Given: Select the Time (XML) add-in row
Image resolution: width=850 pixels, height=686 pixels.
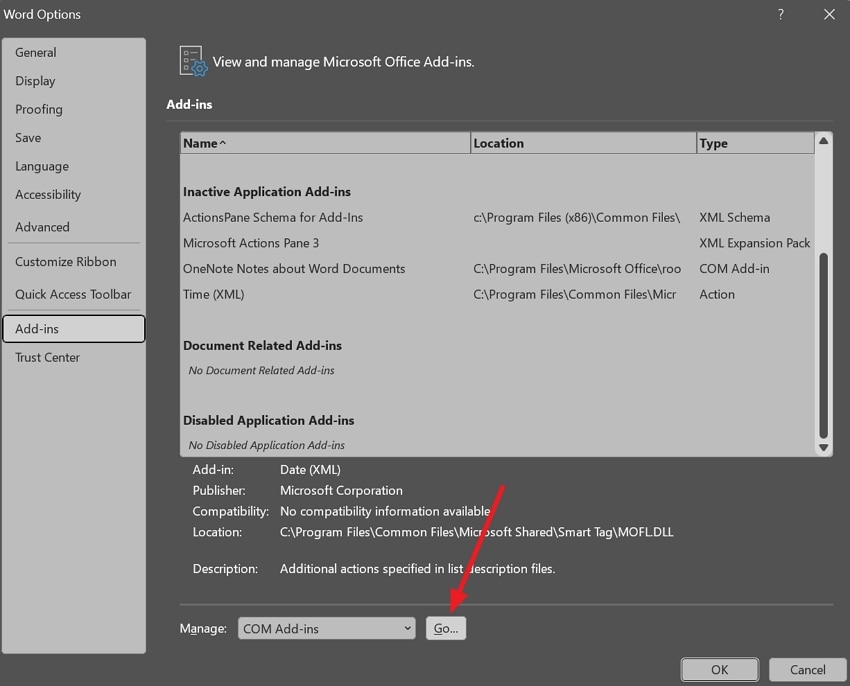Looking at the screenshot, I should pos(214,294).
